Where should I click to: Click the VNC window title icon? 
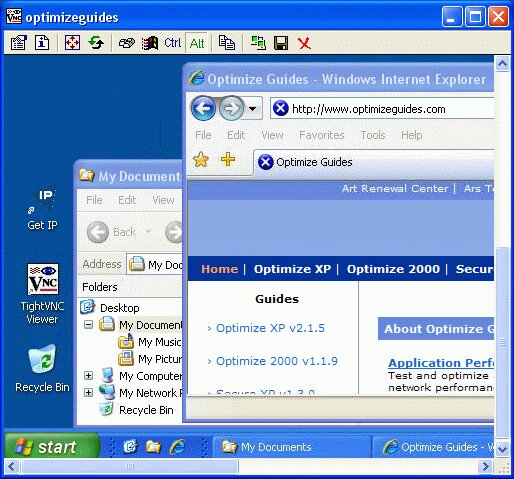(x=14, y=16)
